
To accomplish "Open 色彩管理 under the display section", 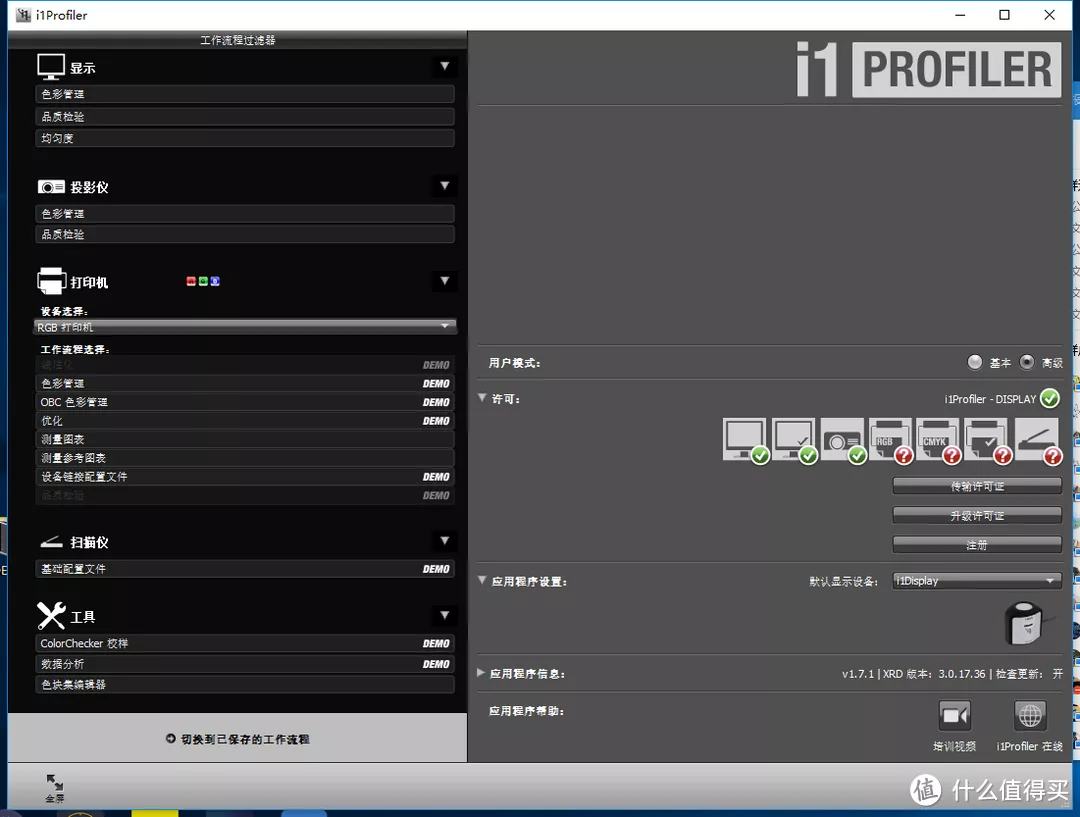I will coord(245,94).
